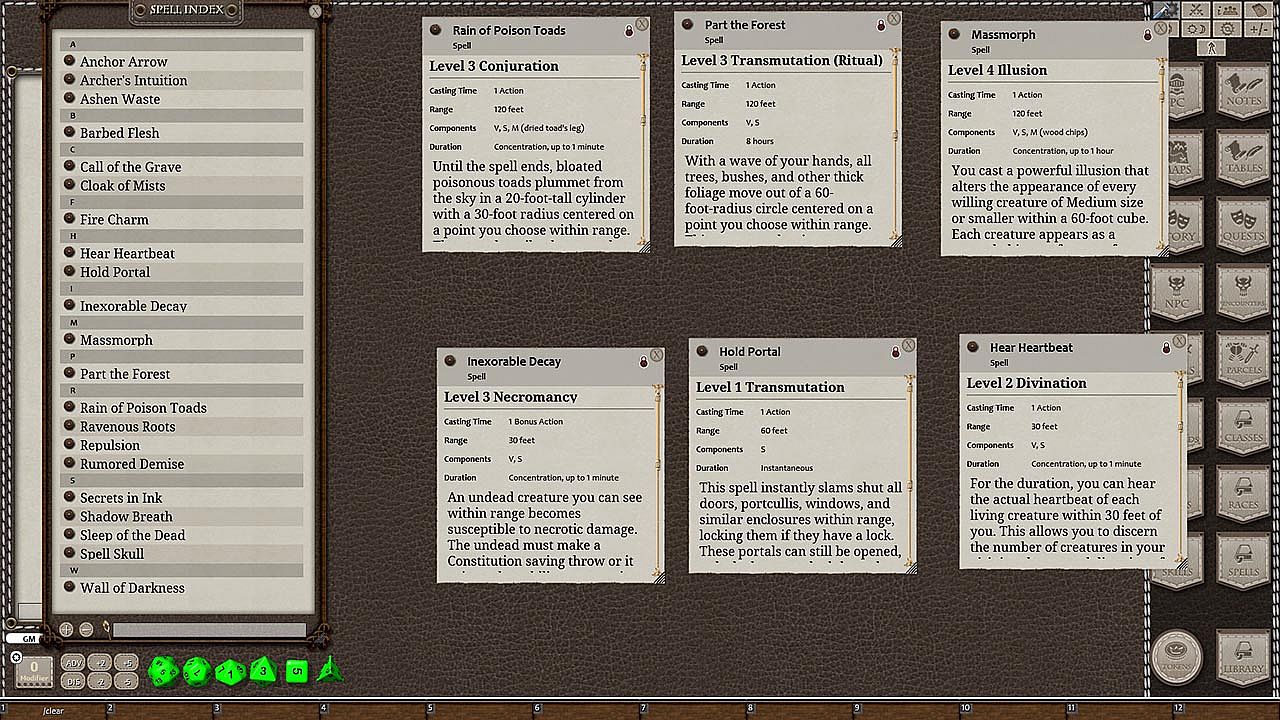The image size is (1280, 720).
Task: Toggle the DIS roll button
Action: point(73,681)
